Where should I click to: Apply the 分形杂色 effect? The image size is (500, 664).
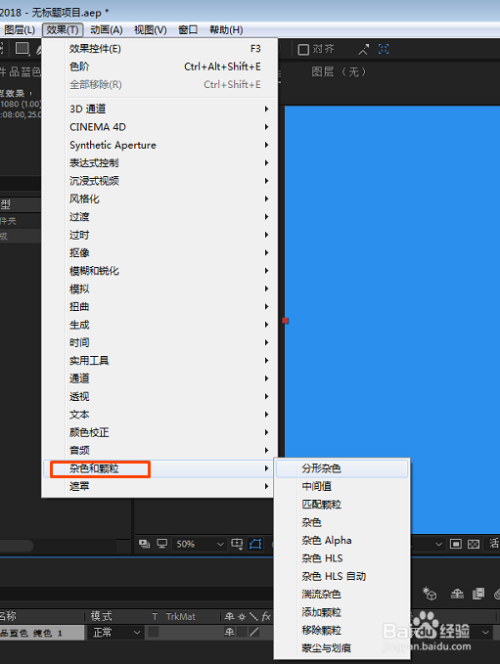click(342, 468)
